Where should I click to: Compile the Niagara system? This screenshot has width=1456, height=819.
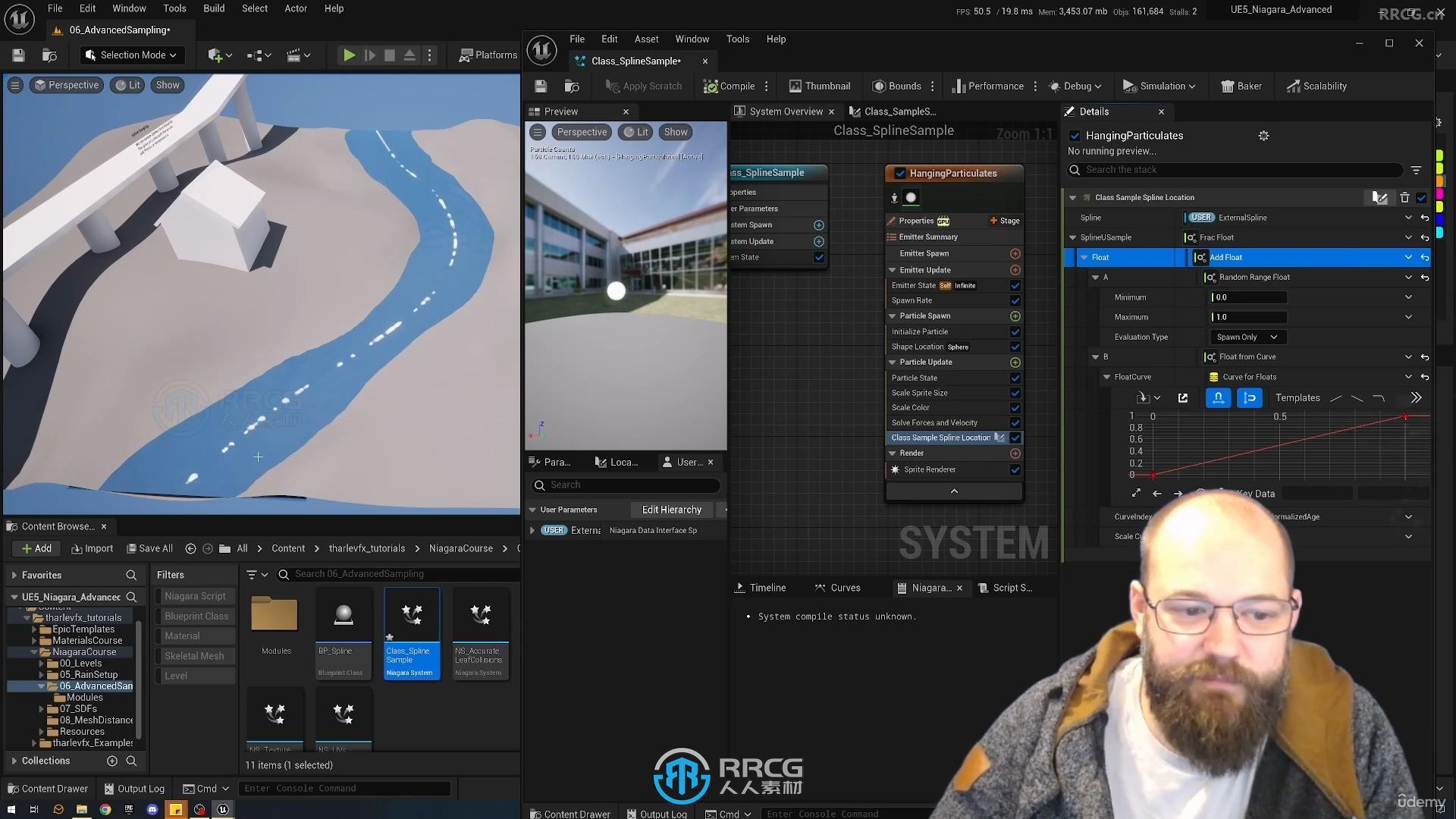click(729, 86)
